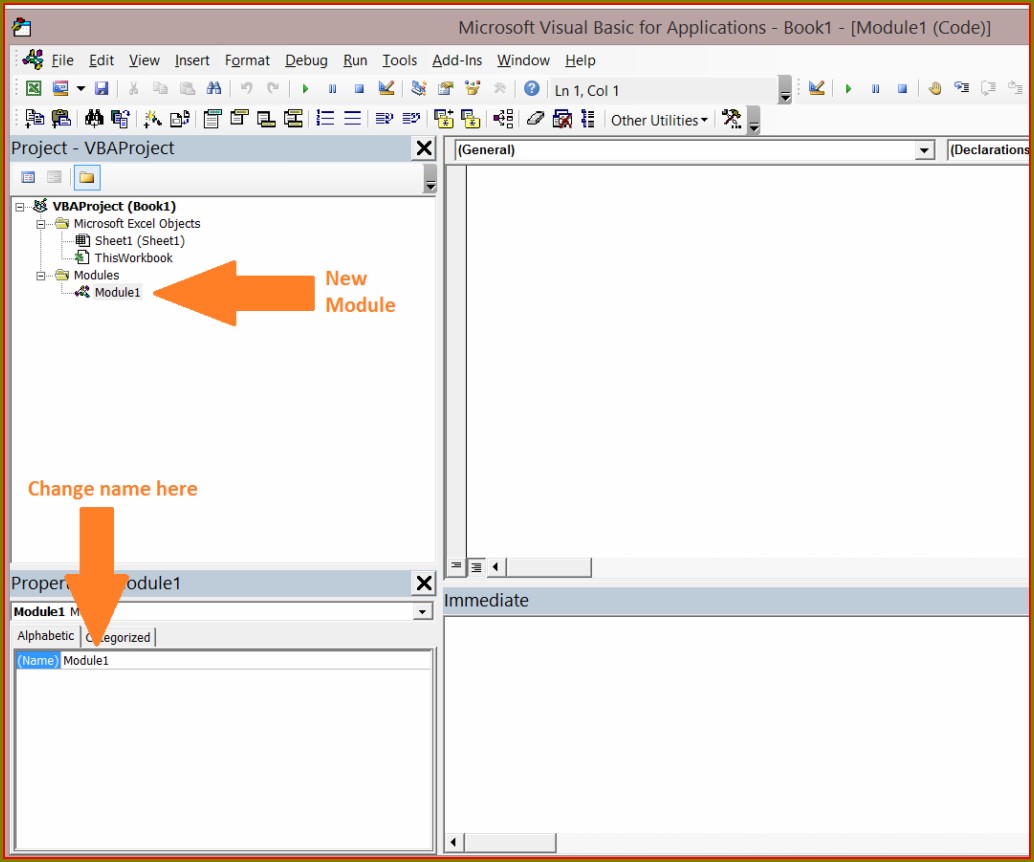Select ThisWorkbook in the project tree
This screenshot has width=1034, height=862.
(x=133, y=258)
